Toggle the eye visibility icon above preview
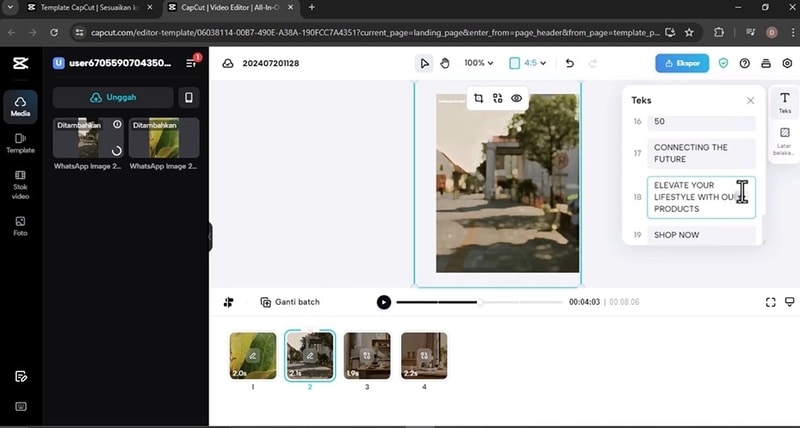This screenshot has width=800, height=428. (x=517, y=98)
